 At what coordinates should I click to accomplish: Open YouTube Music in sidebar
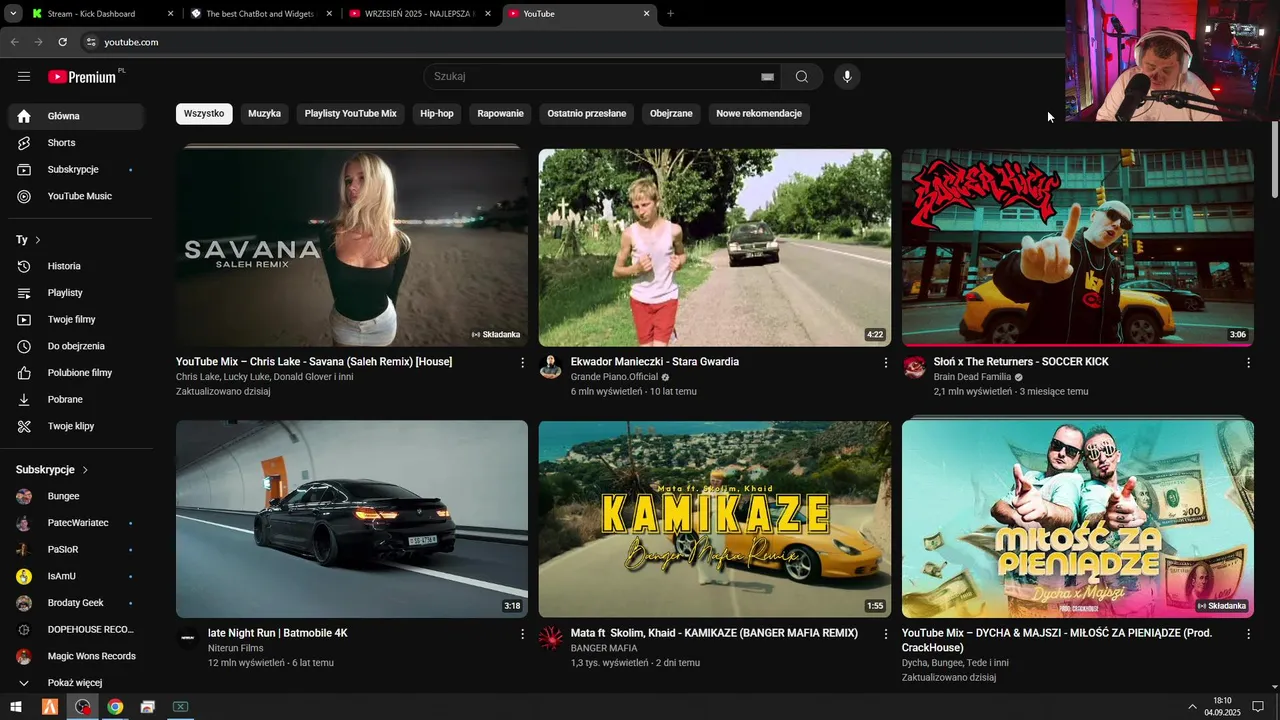76,196
